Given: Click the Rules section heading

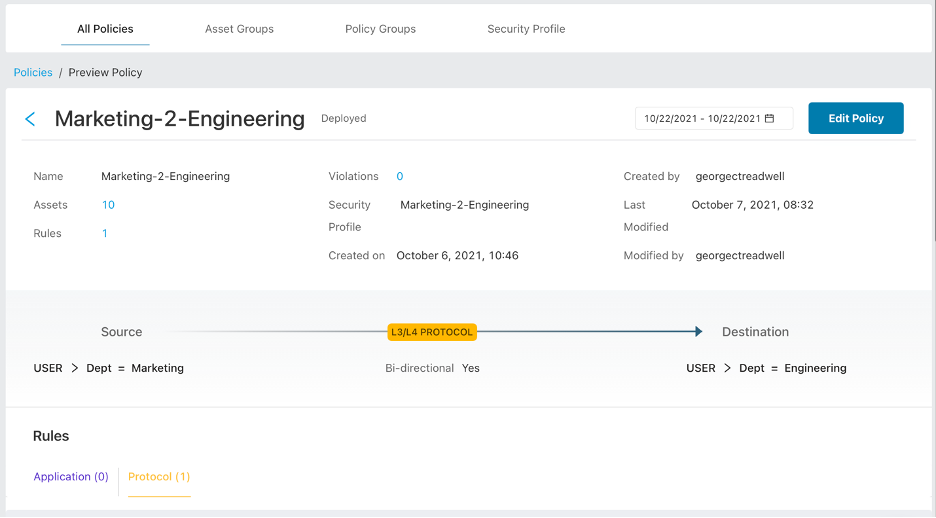Looking at the screenshot, I should click(x=51, y=436).
